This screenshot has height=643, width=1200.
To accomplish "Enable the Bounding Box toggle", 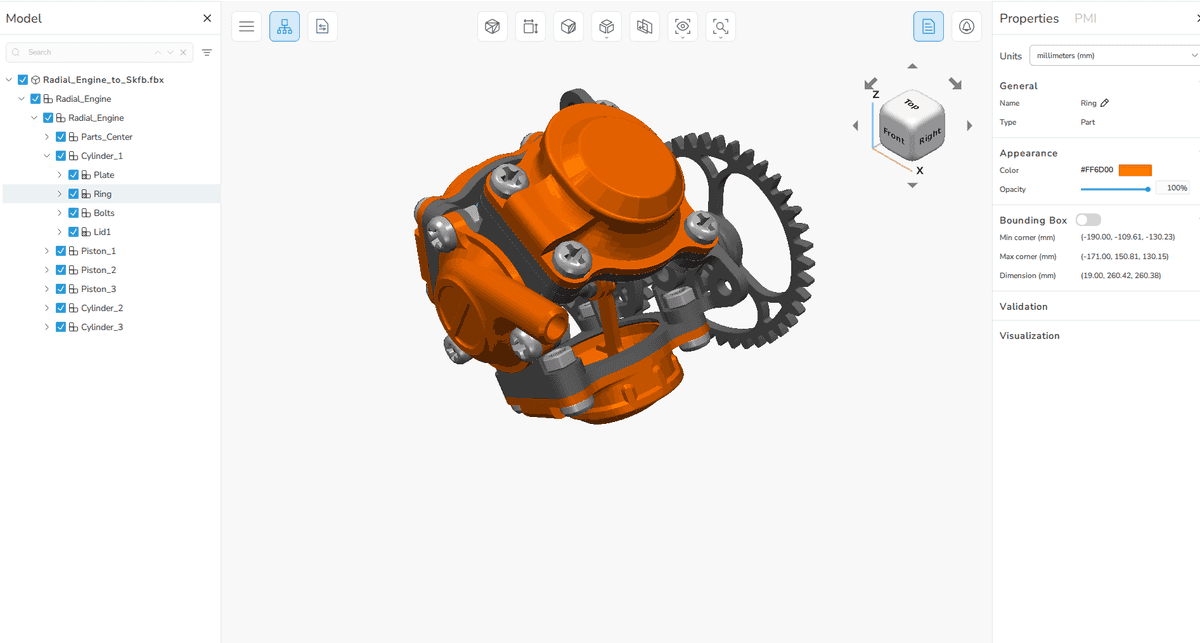I will tap(1087, 219).
